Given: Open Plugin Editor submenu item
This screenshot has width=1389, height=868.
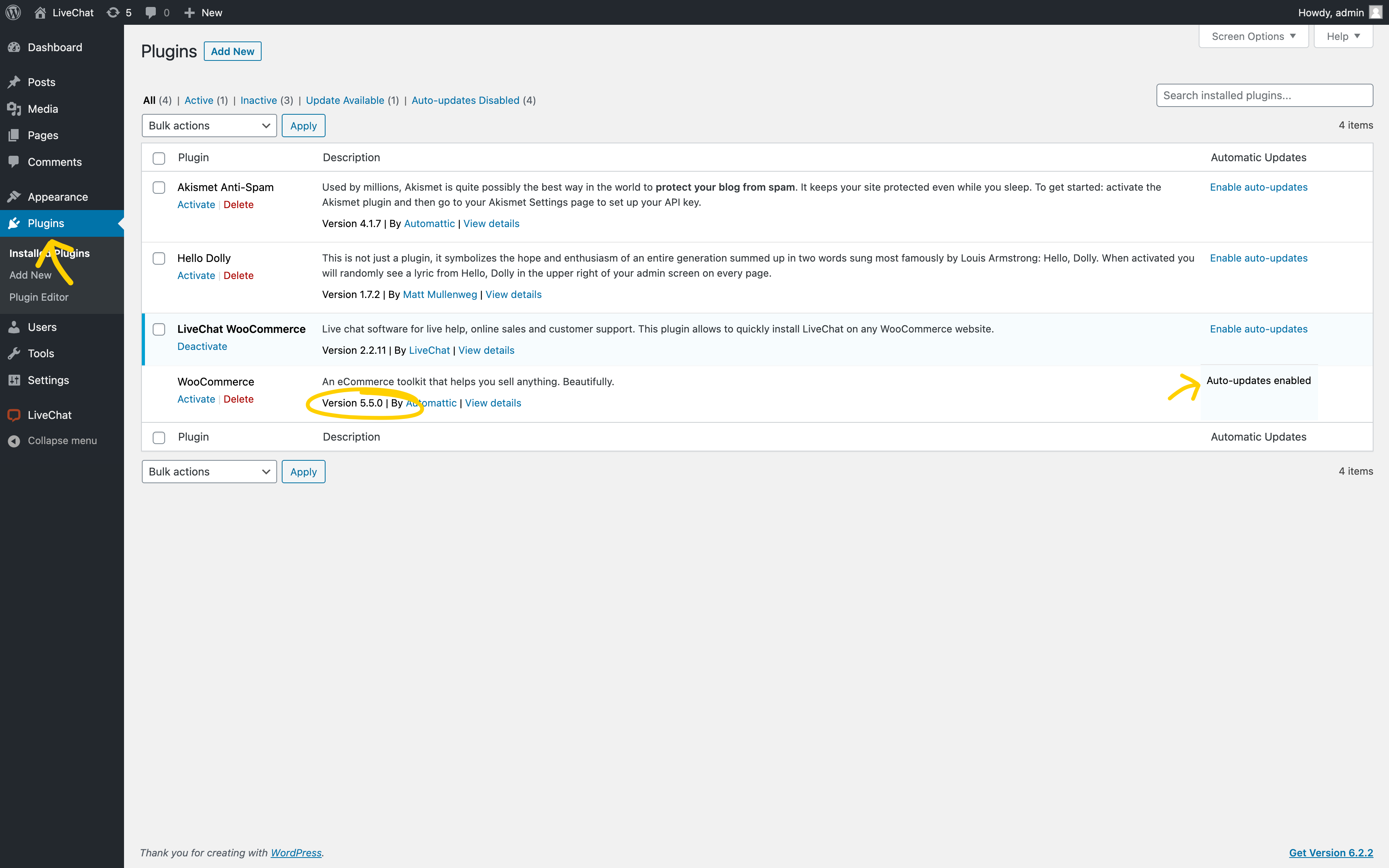Looking at the screenshot, I should click(39, 297).
